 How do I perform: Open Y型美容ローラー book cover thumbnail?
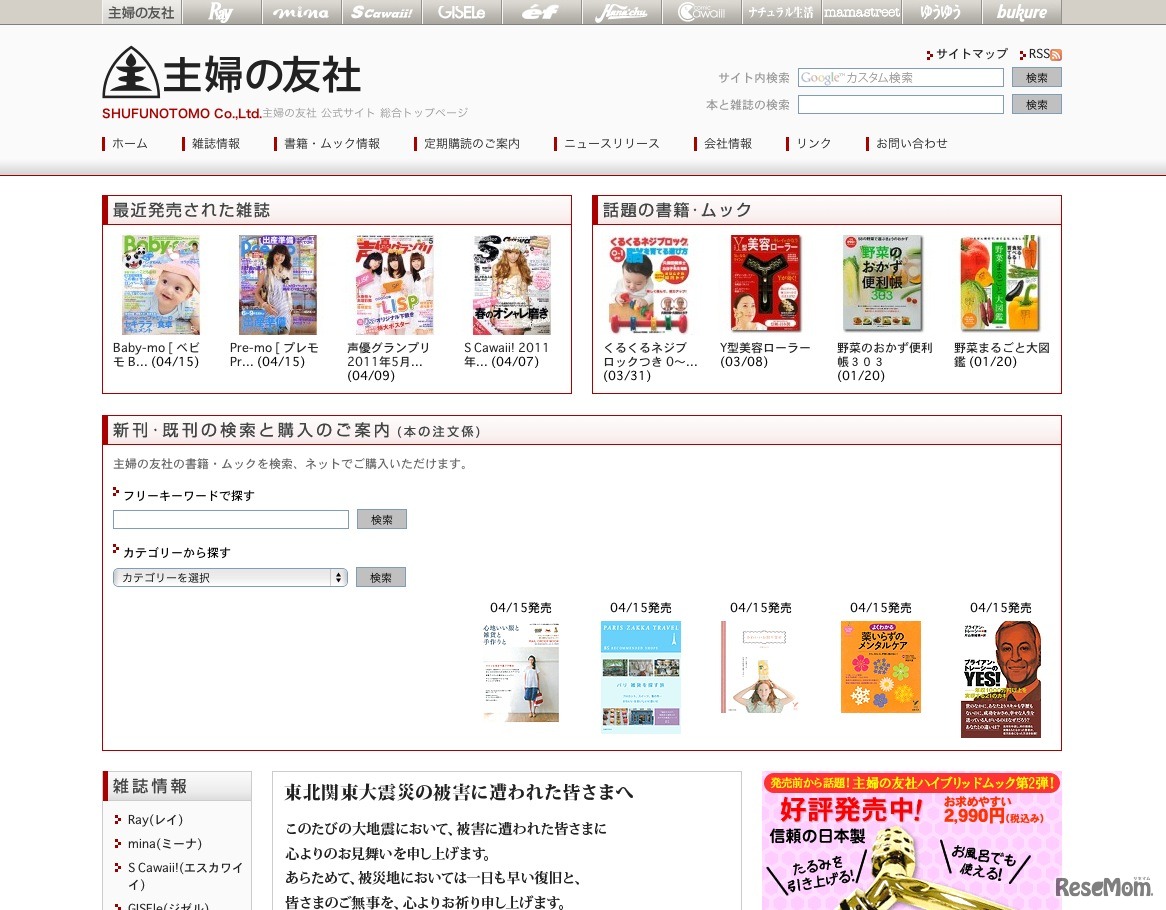766,283
